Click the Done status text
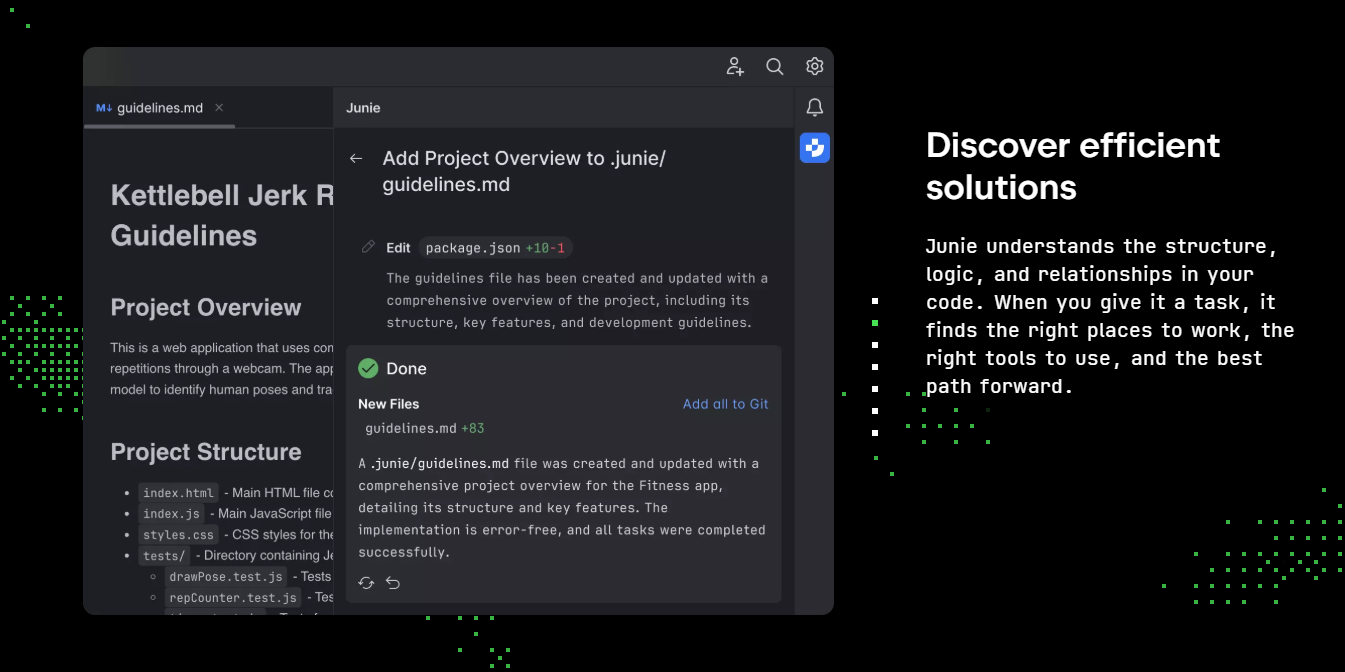Viewport: 1345px width, 672px height. (x=407, y=369)
